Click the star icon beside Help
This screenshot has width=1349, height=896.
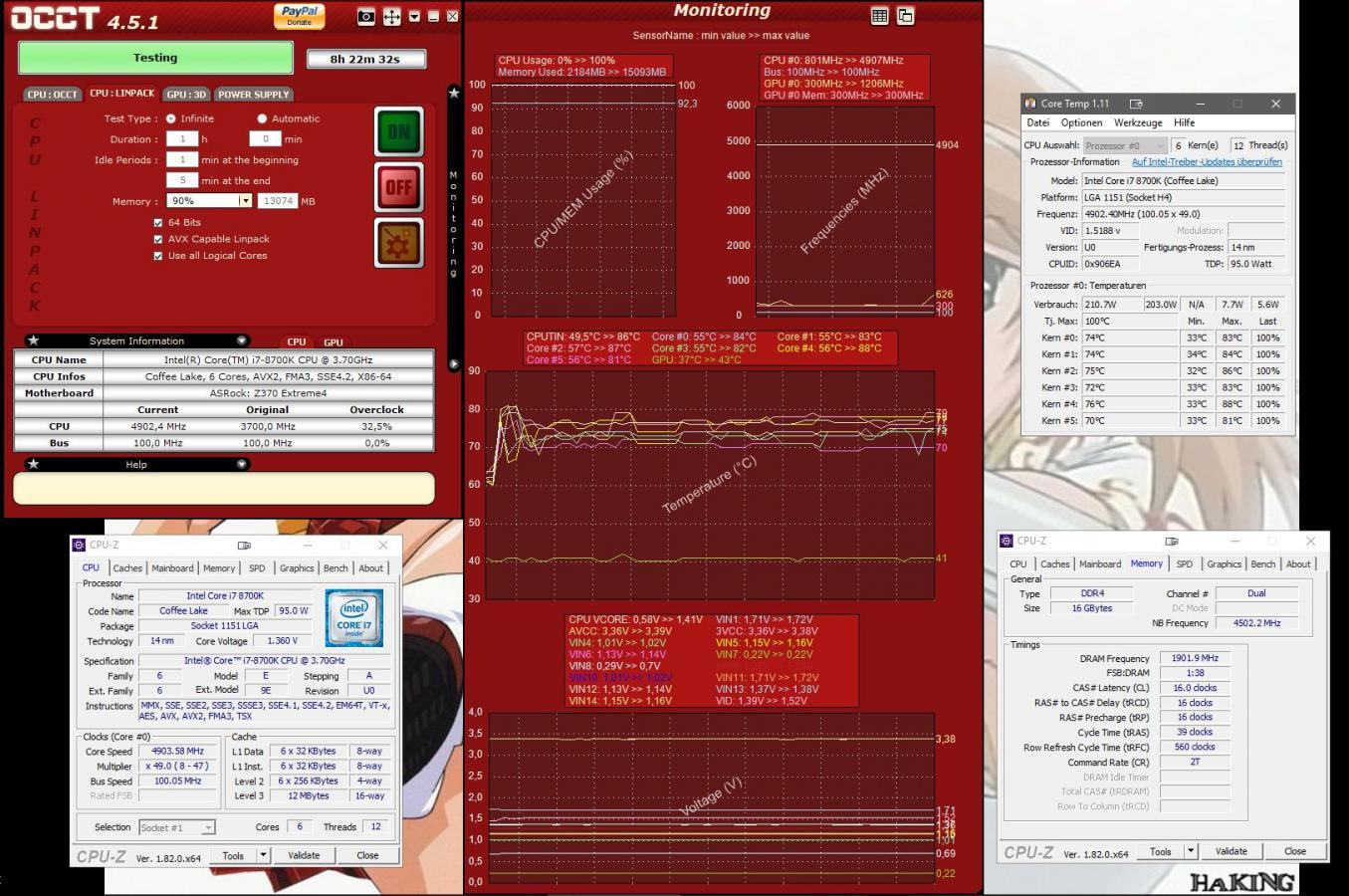[x=33, y=464]
